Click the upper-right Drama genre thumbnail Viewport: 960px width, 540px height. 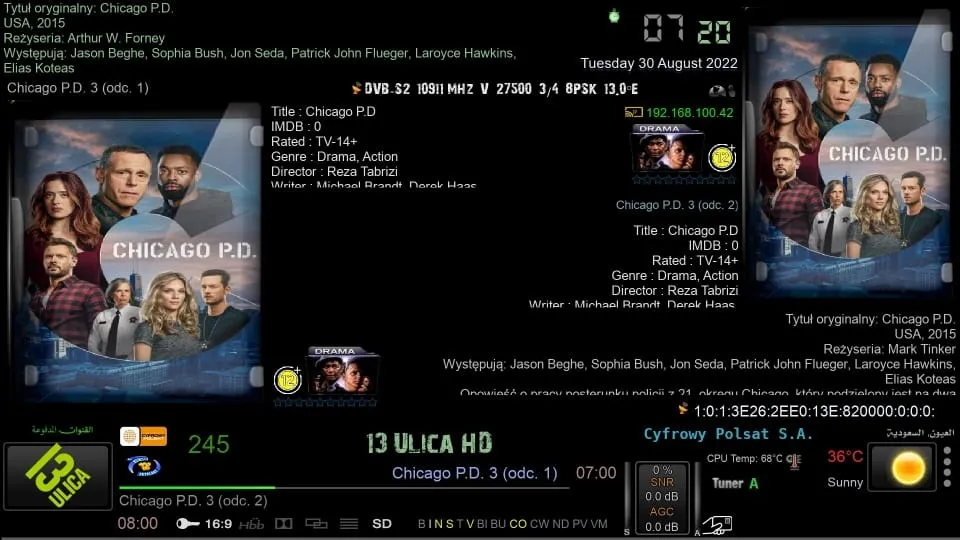click(667, 149)
